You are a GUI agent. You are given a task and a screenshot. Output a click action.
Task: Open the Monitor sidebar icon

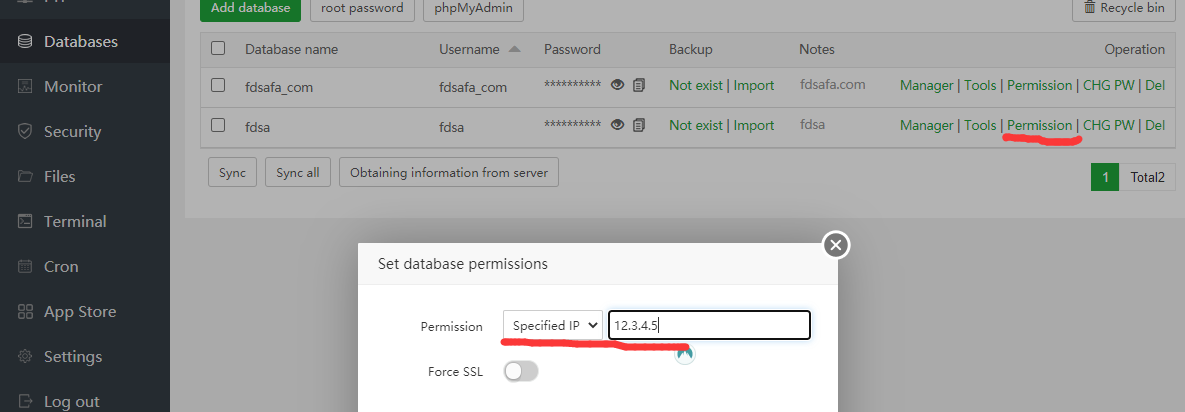(25, 87)
